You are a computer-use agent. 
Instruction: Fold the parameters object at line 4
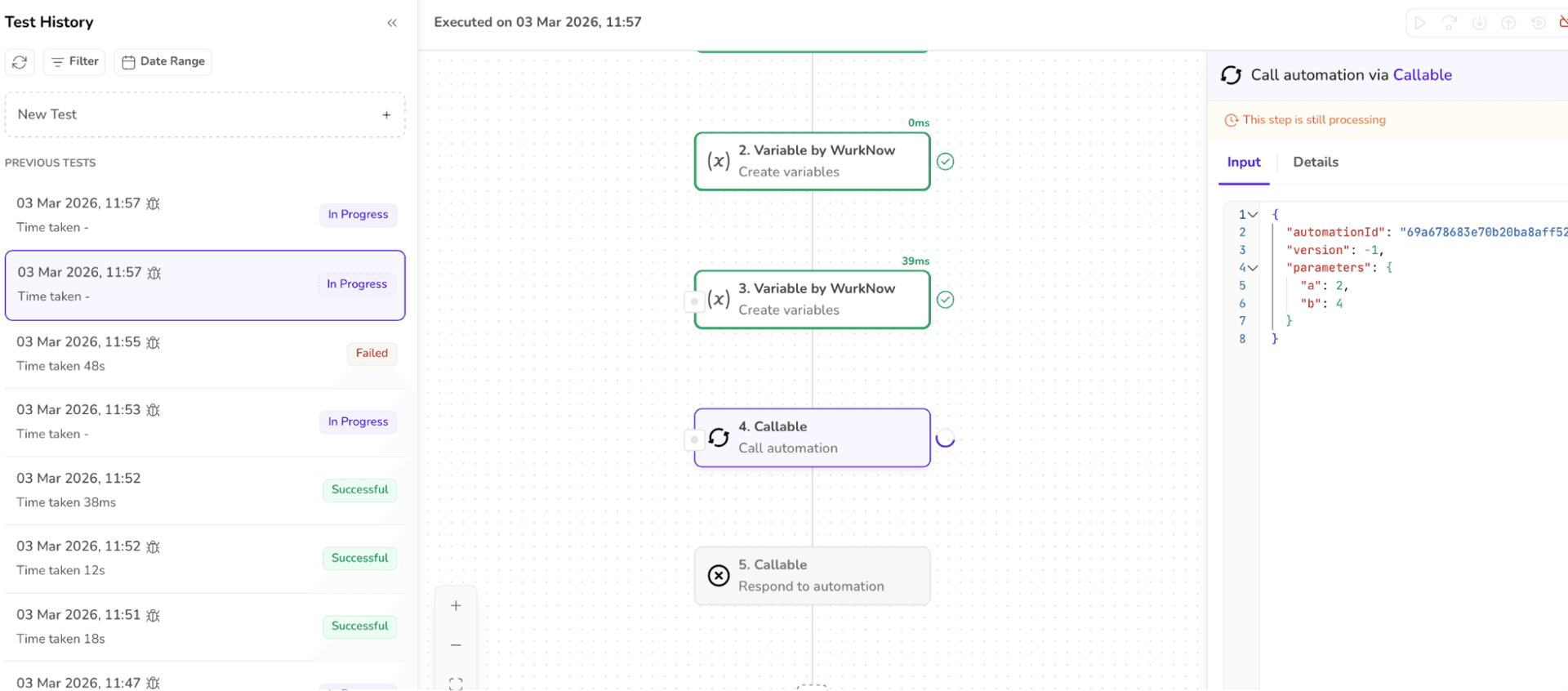coord(1253,268)
